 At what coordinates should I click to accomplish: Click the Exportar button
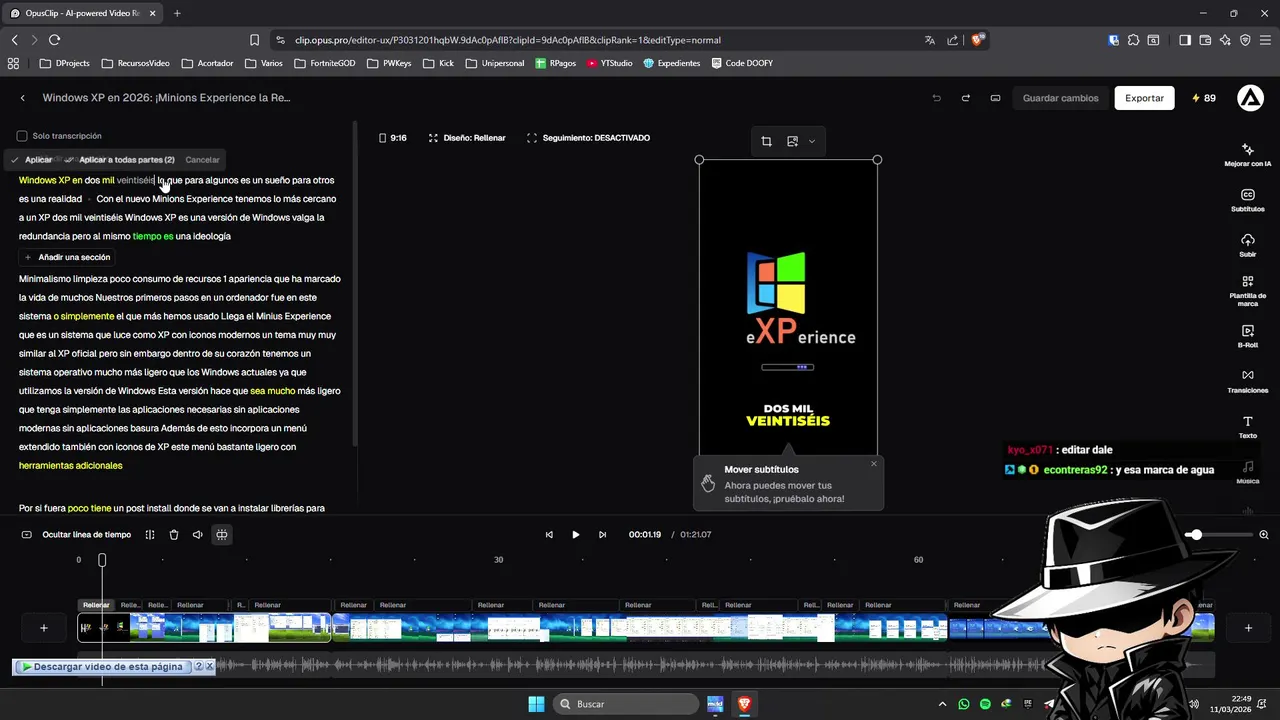tap(1144, 98)
